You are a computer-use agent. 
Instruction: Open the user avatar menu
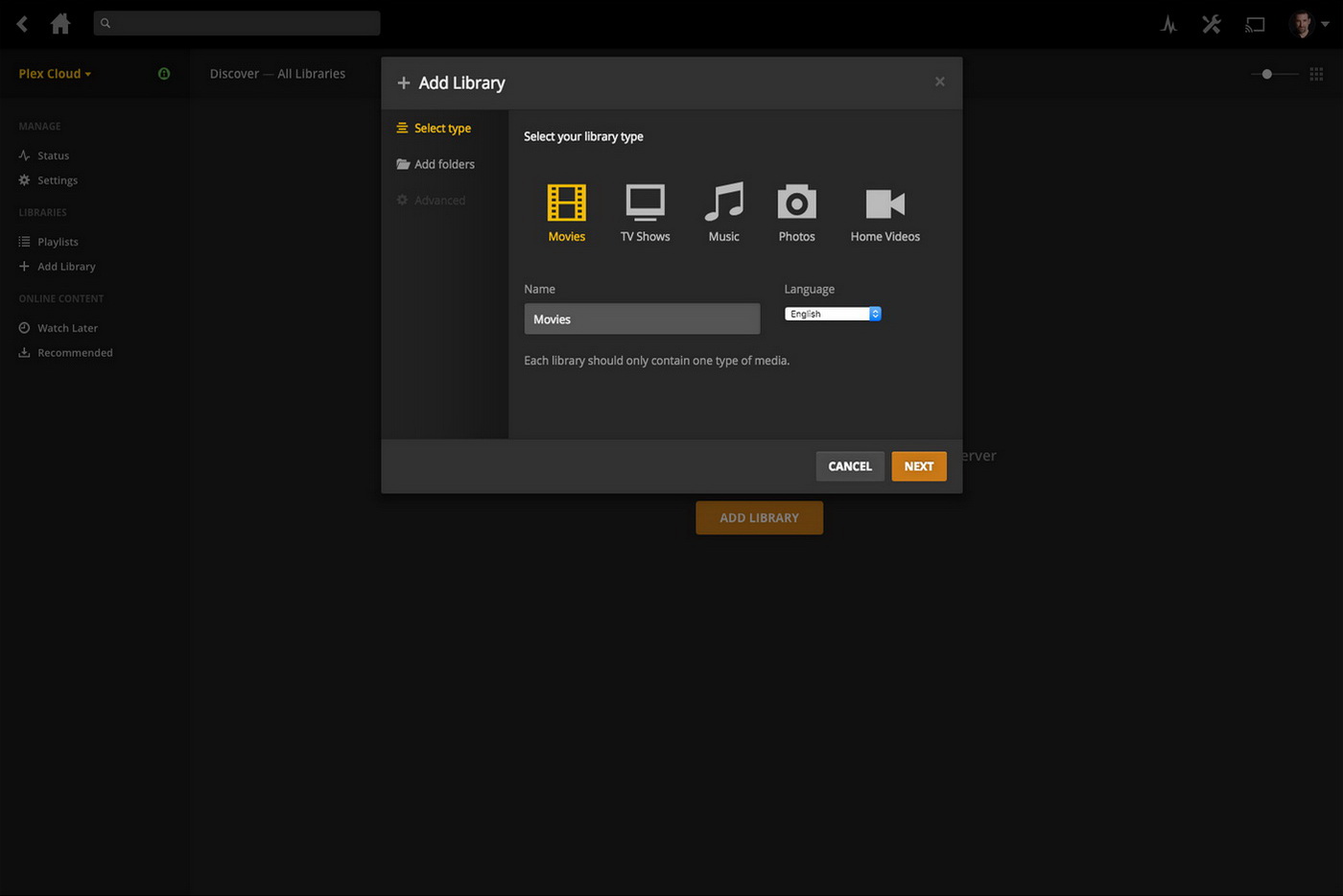pos(1308,24)
